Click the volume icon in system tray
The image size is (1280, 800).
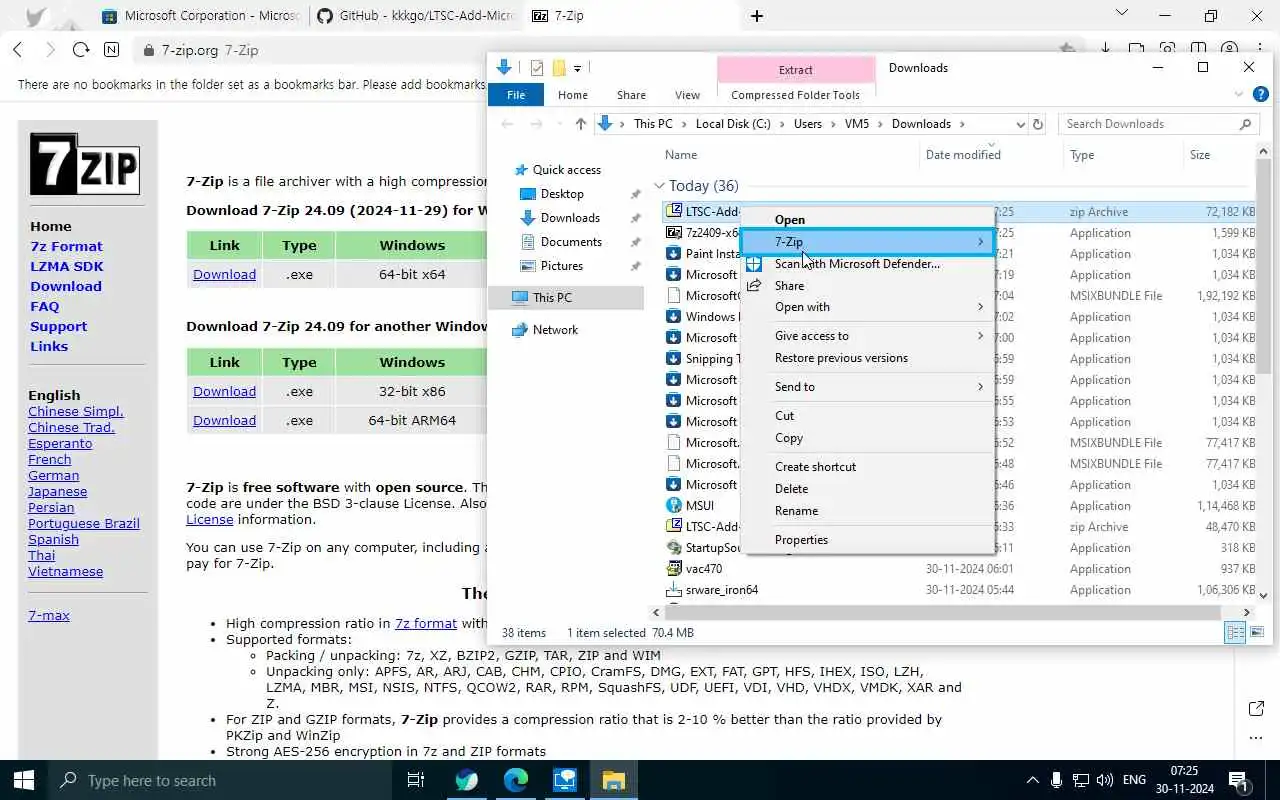click(1105, 780)
